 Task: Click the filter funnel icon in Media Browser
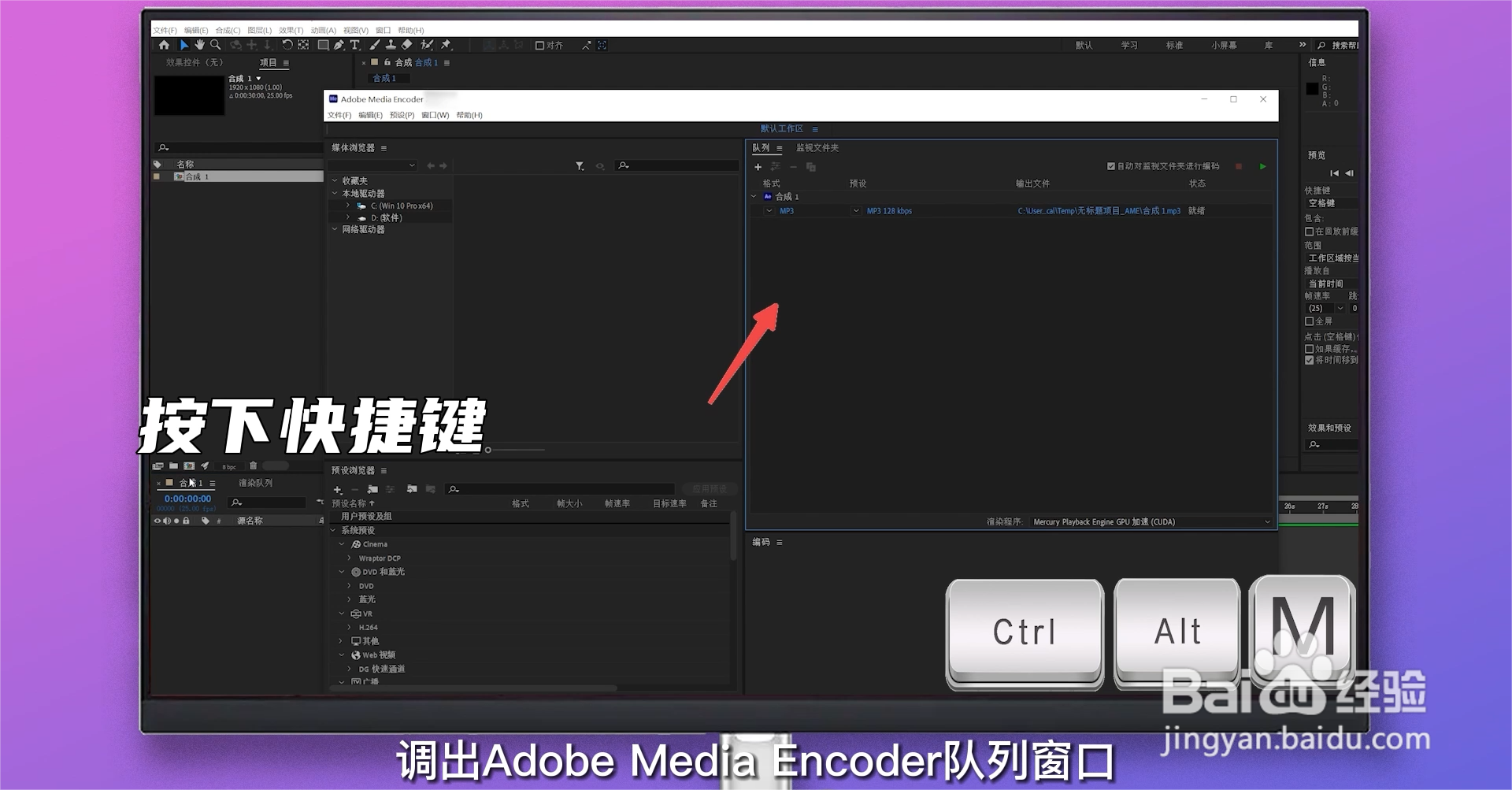point(580,166)
